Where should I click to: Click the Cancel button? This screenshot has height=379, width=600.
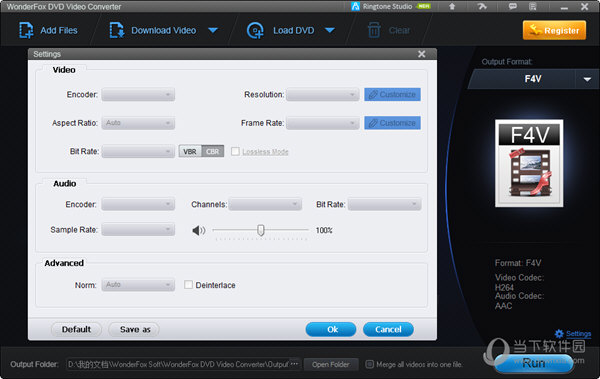tap(388, 329)
